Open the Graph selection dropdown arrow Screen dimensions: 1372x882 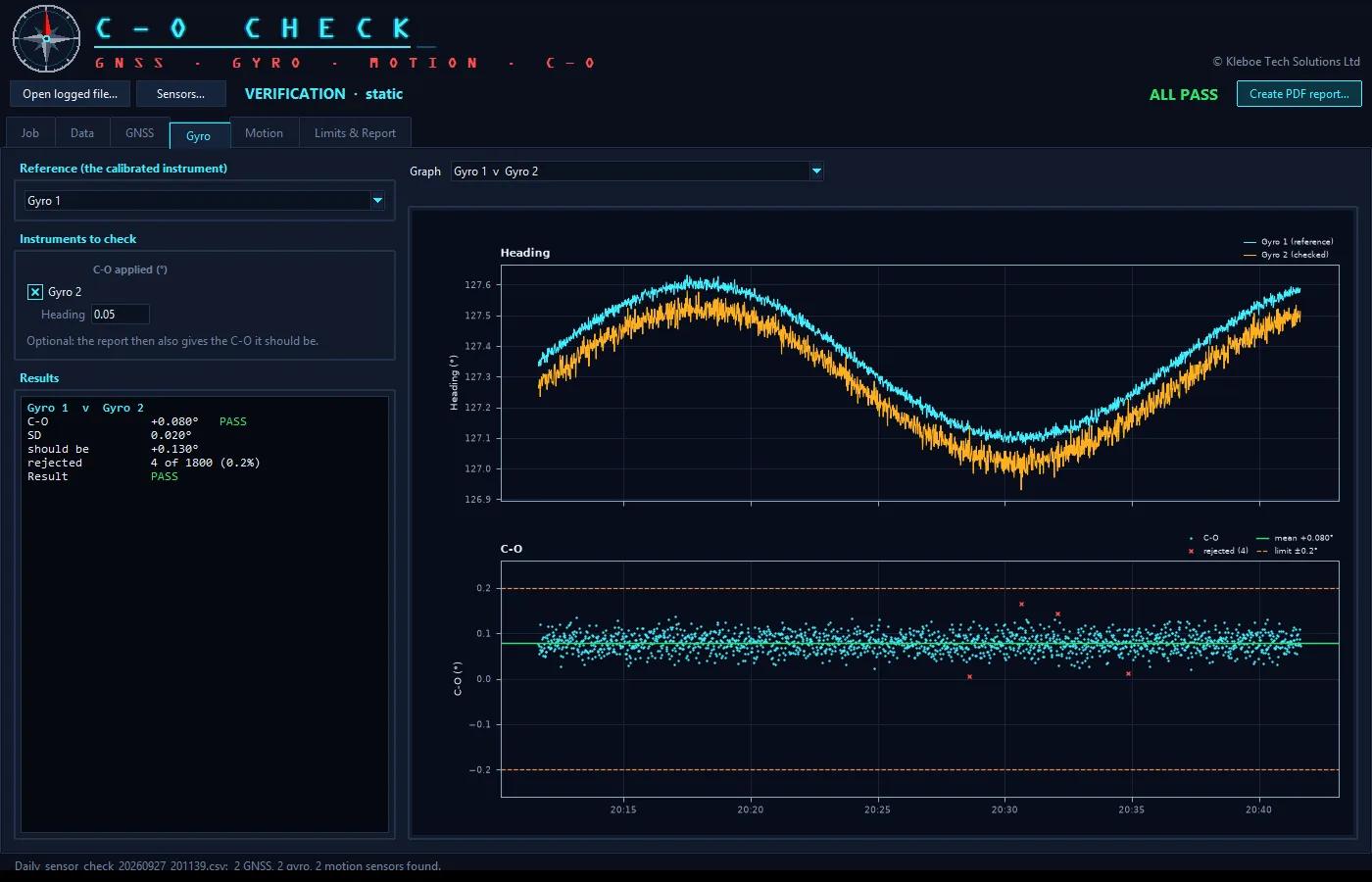point(816,171)
